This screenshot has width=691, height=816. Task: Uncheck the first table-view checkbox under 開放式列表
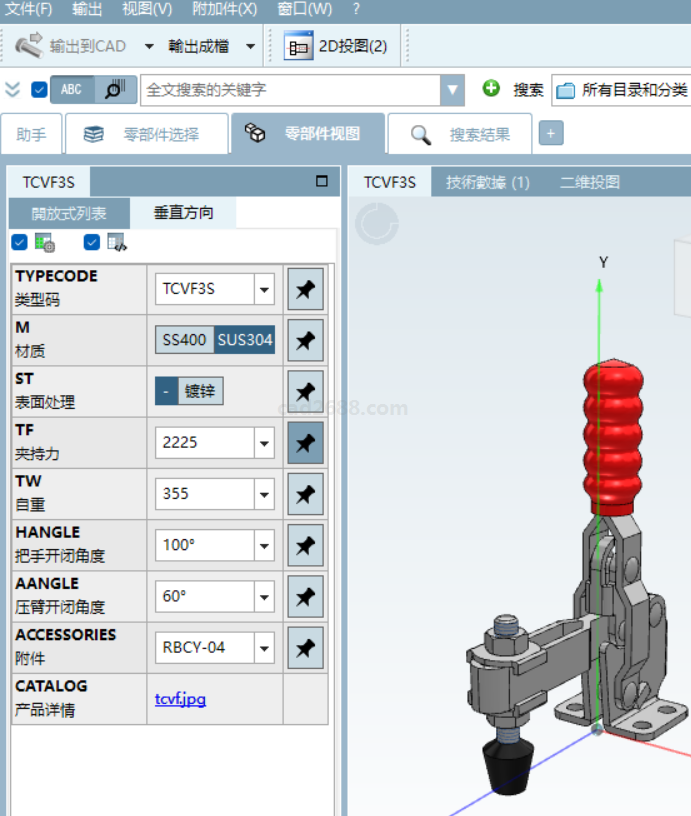coord(19,242)
